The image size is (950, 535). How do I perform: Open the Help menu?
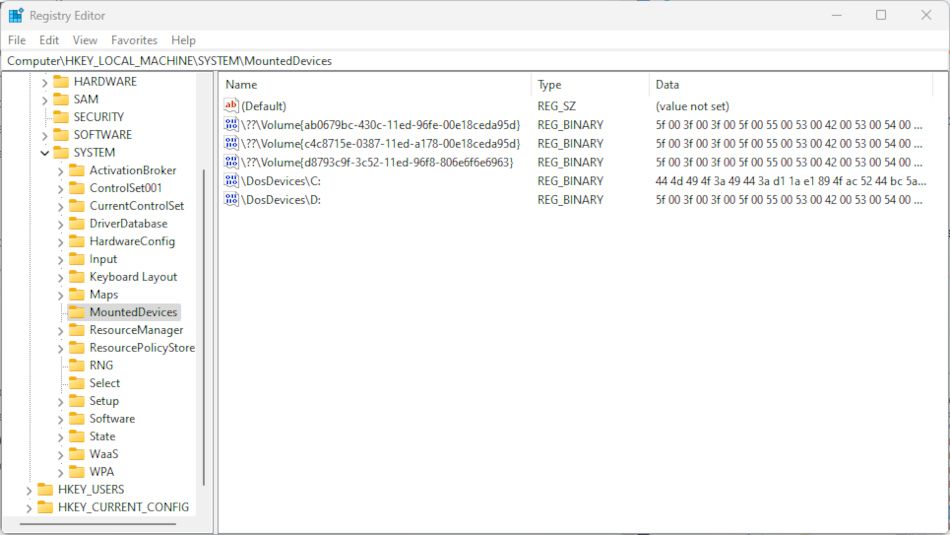(x=183, y=40)
